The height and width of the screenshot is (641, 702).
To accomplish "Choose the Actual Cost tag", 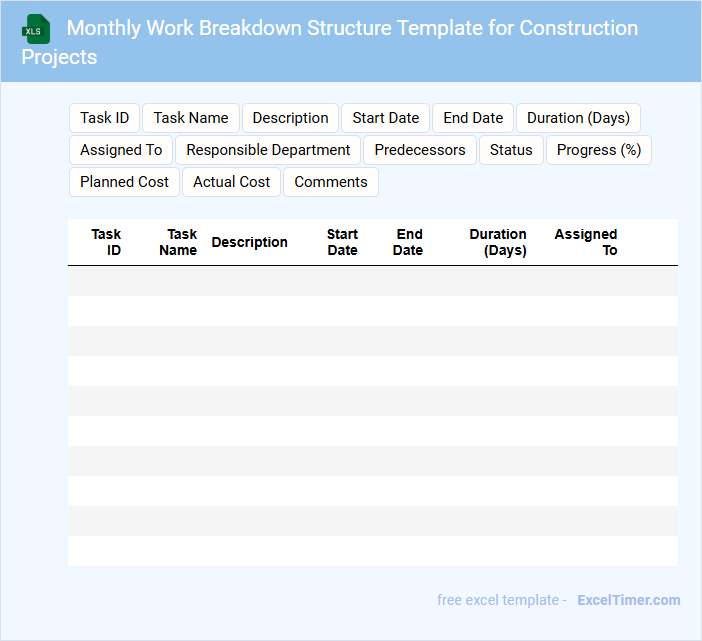I will (231, 182).
